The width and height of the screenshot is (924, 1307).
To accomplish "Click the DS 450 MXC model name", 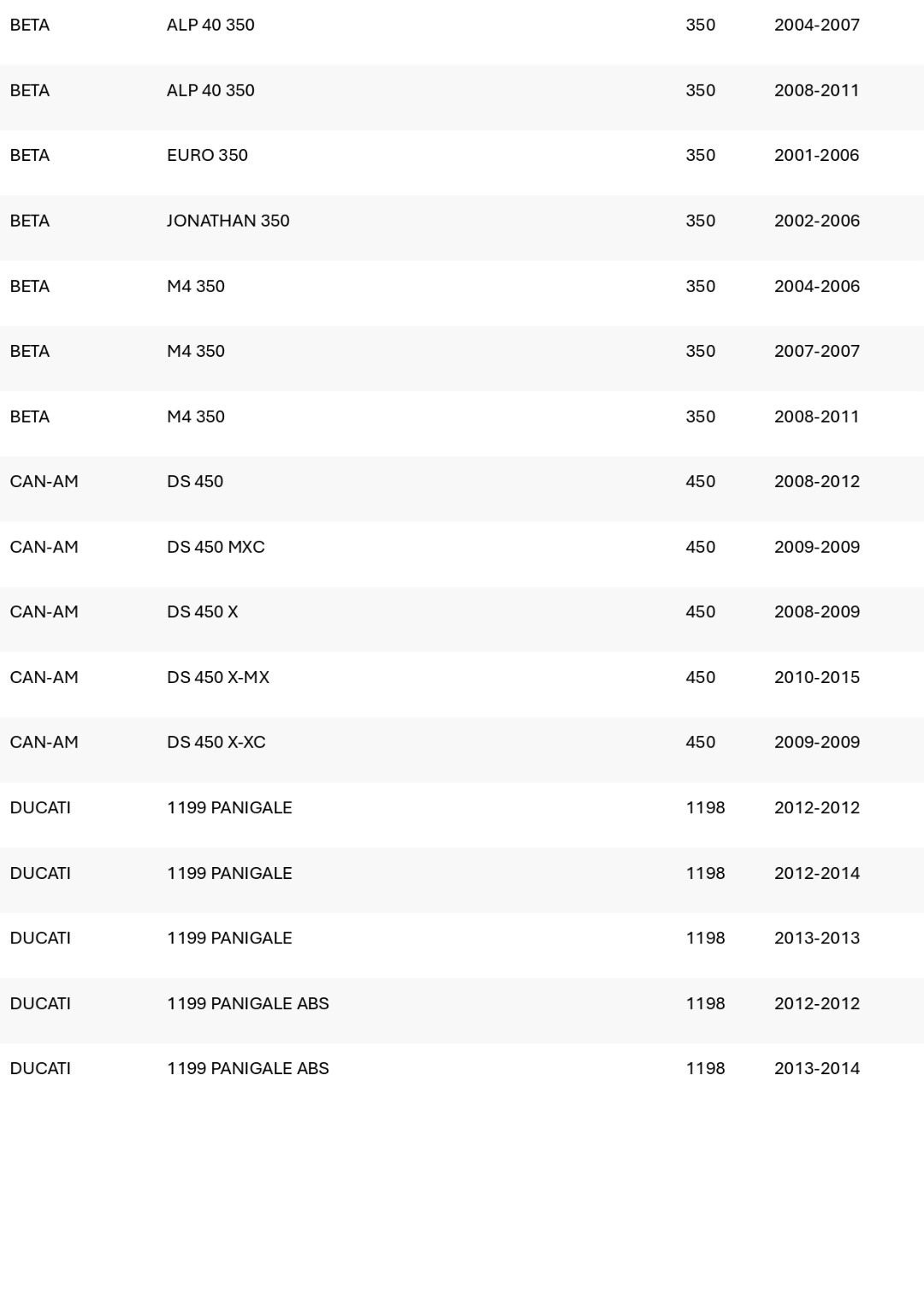I will click(216, 547).
